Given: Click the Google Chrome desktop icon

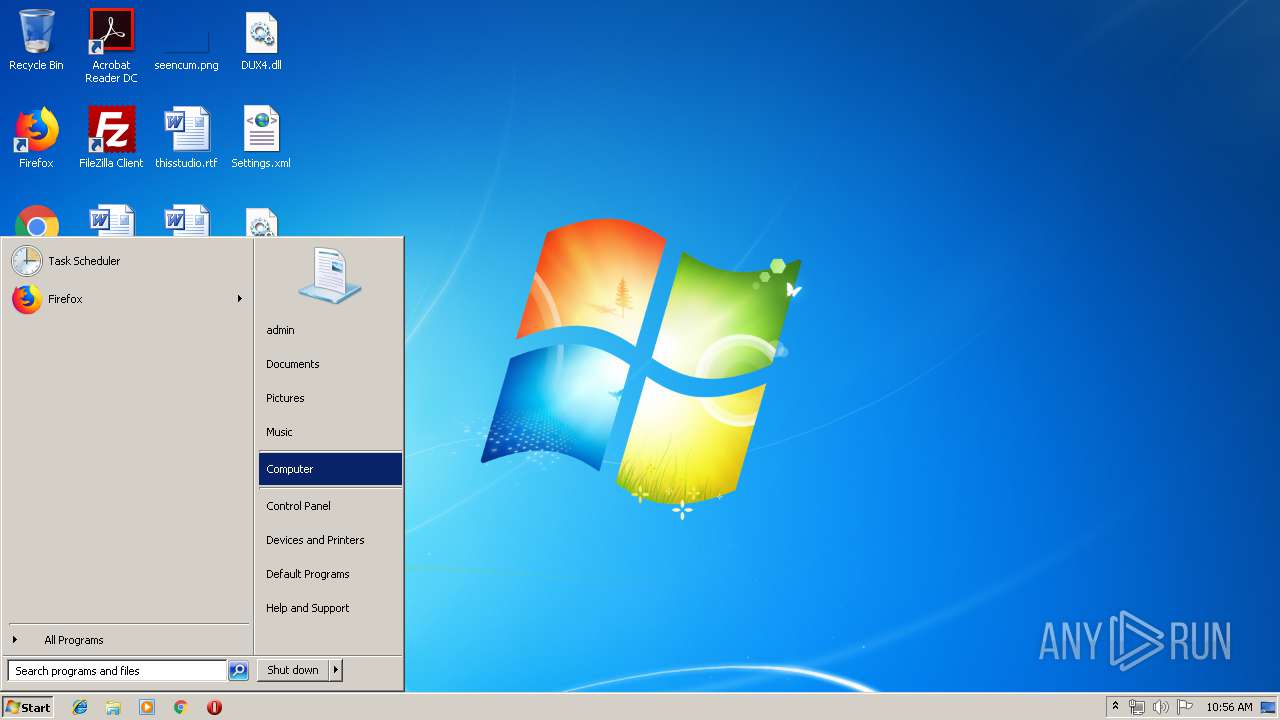Looking at the screenshot, I should tap(37, 221).
